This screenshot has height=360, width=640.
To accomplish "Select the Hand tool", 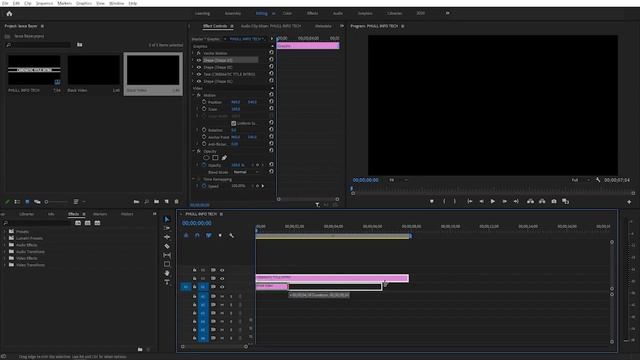I will [x=167, y=273].
